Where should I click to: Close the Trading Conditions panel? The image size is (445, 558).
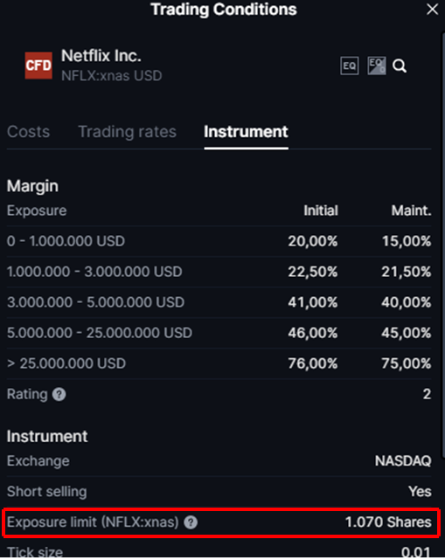click(432, 9)
